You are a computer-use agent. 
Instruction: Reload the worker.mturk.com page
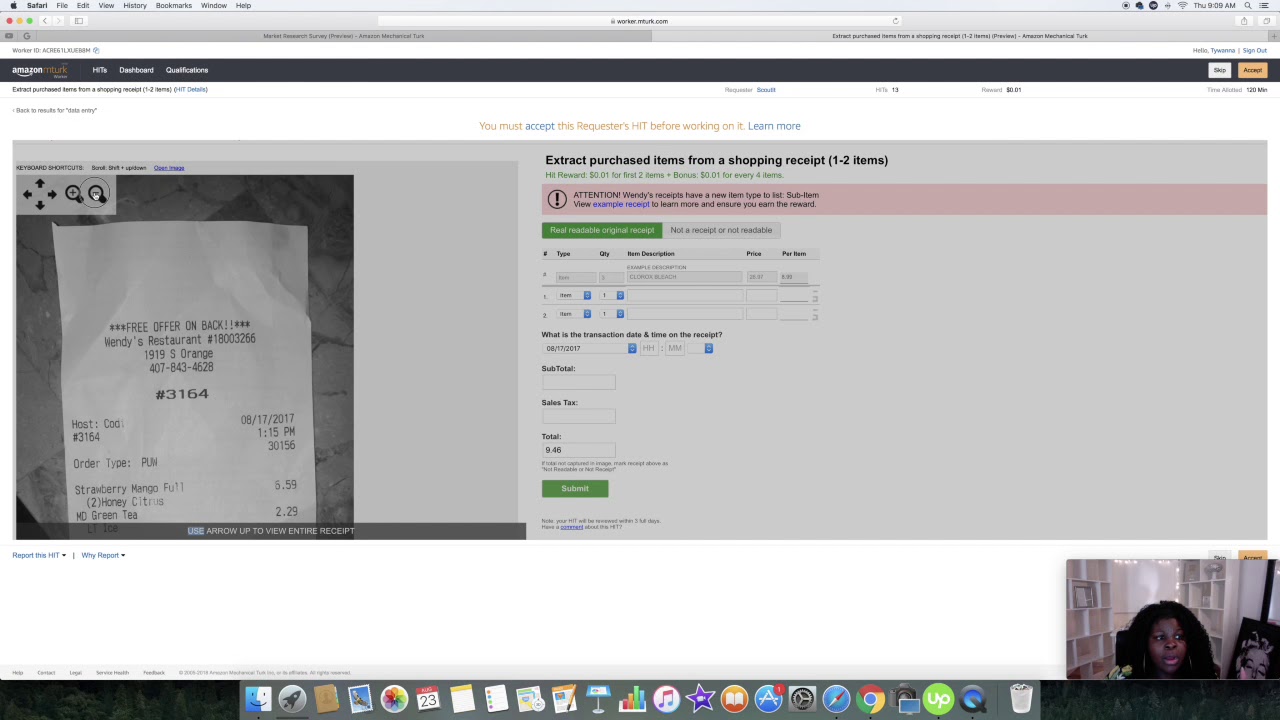click(x=895, y=21)
